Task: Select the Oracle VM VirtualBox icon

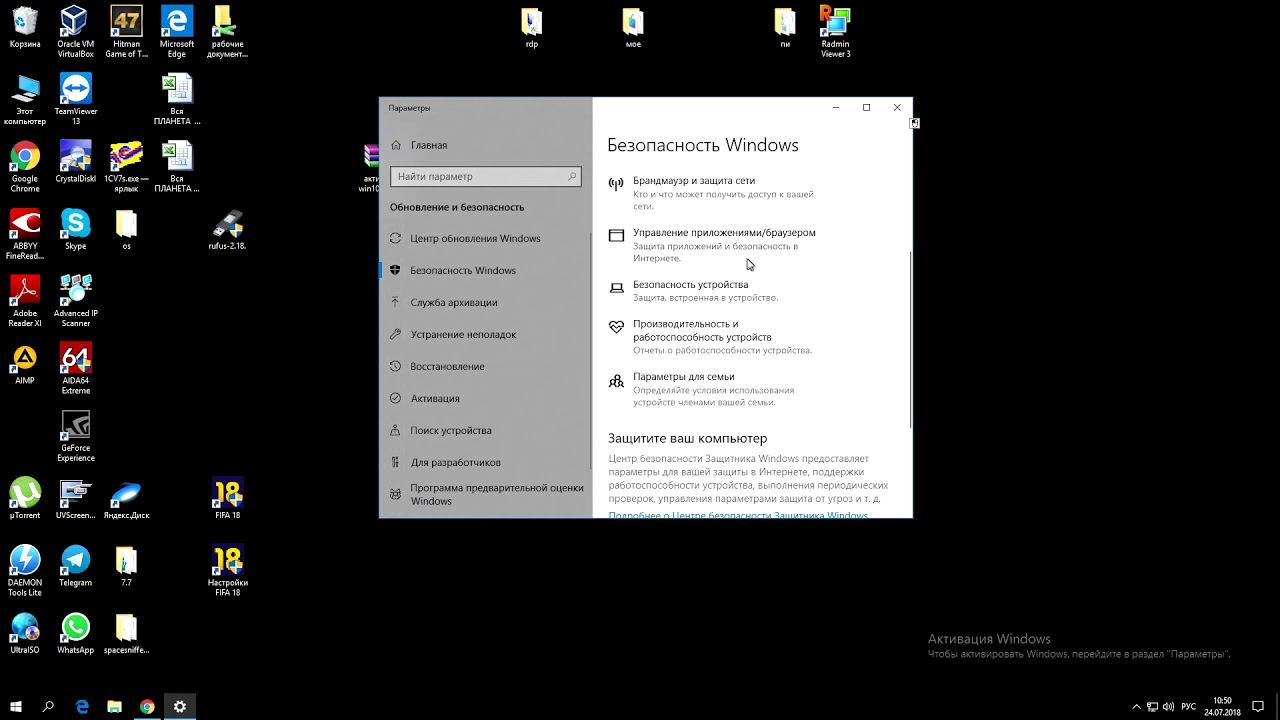Action: click(76, 32)
